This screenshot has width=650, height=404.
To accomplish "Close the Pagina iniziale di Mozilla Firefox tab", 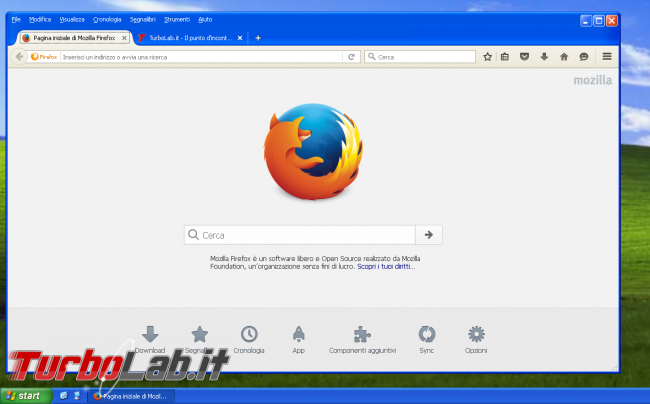I will (124, 38).
